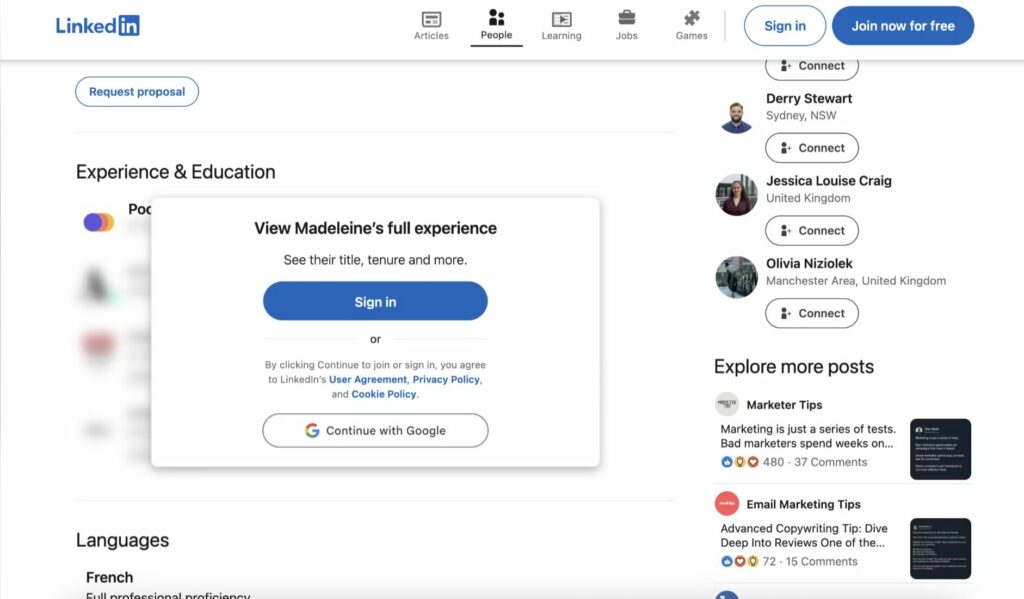This screenshot has width=1024, height=599.
Task: Connect with Derry Stewart
Action: pyautogui.click(x=811, y=148)
